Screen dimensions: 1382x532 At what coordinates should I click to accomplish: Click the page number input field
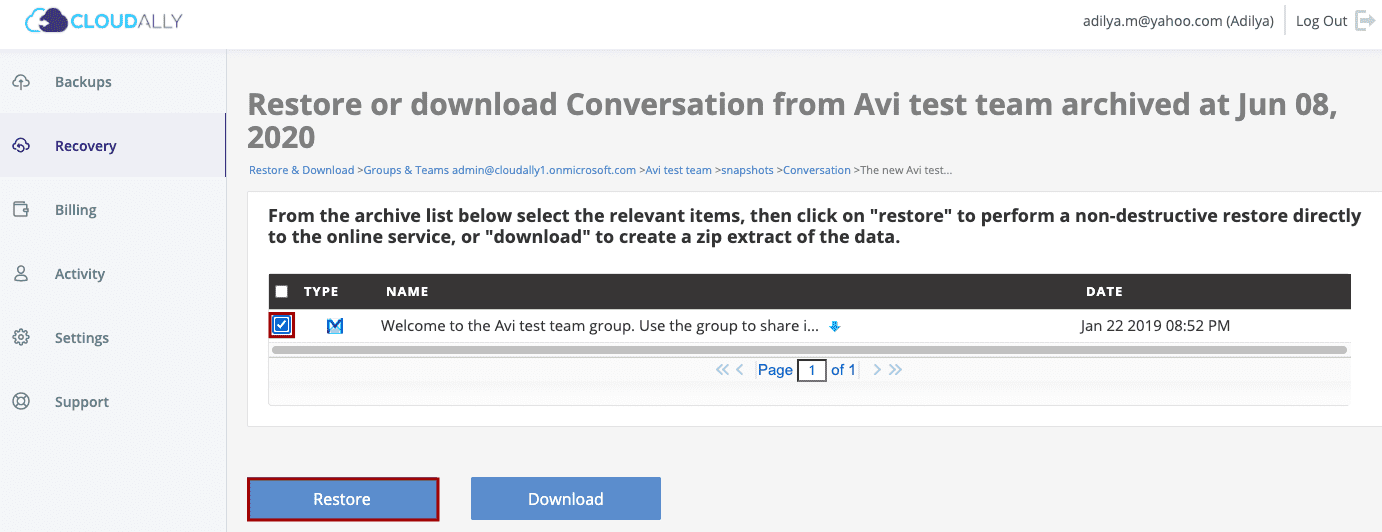[812, 370]
